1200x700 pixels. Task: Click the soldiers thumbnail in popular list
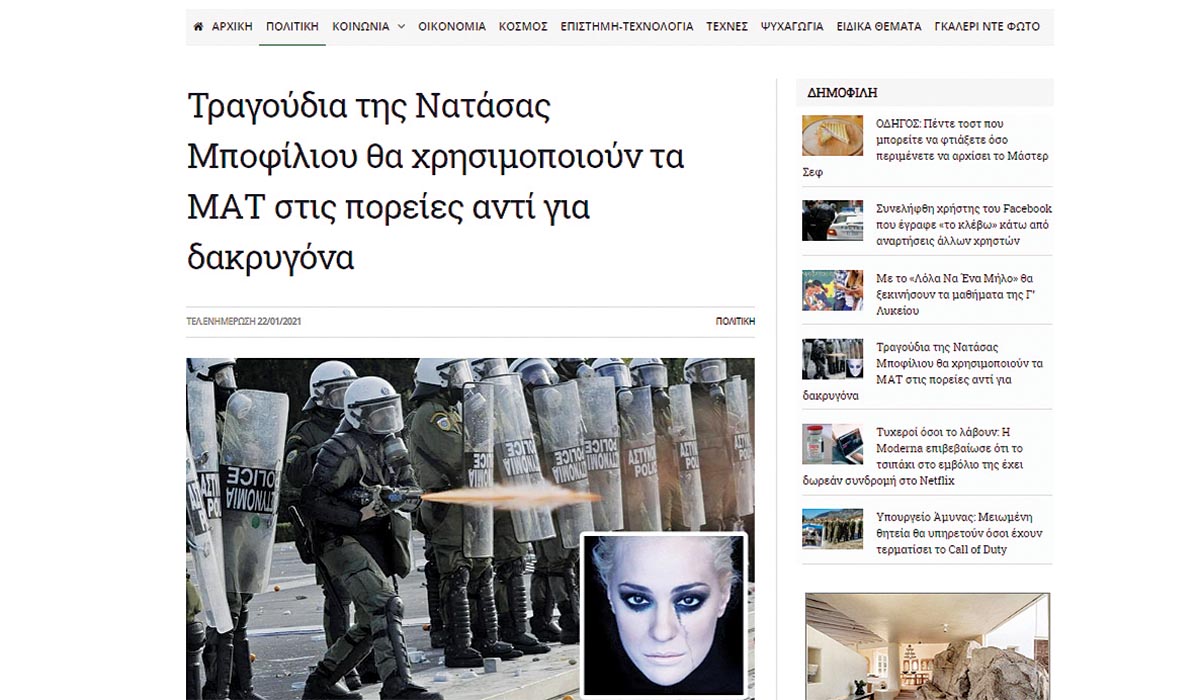tap(832, 529)
